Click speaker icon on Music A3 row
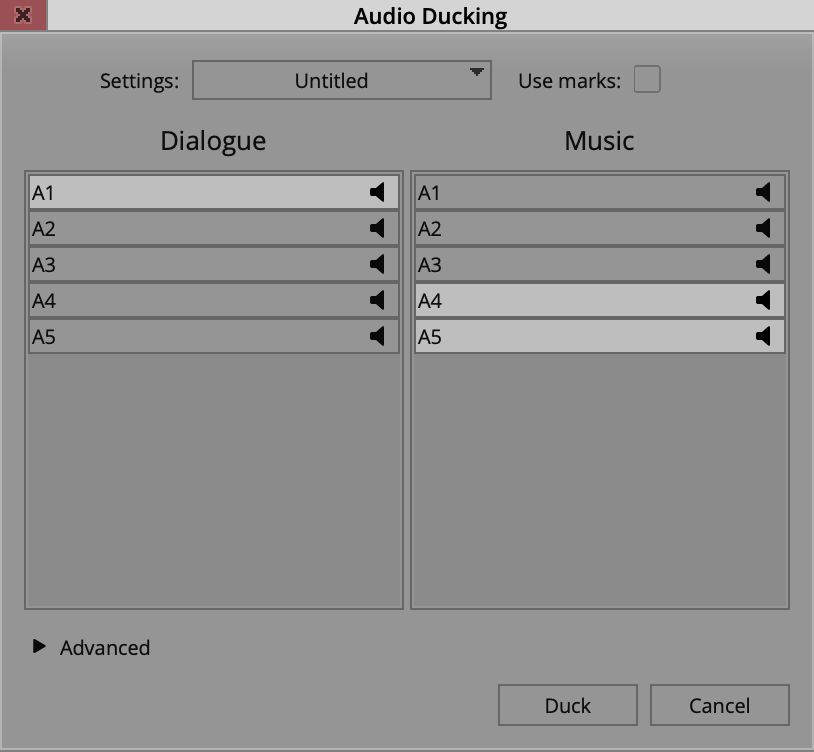The image size is (814, 752). [x=763, y=264]
